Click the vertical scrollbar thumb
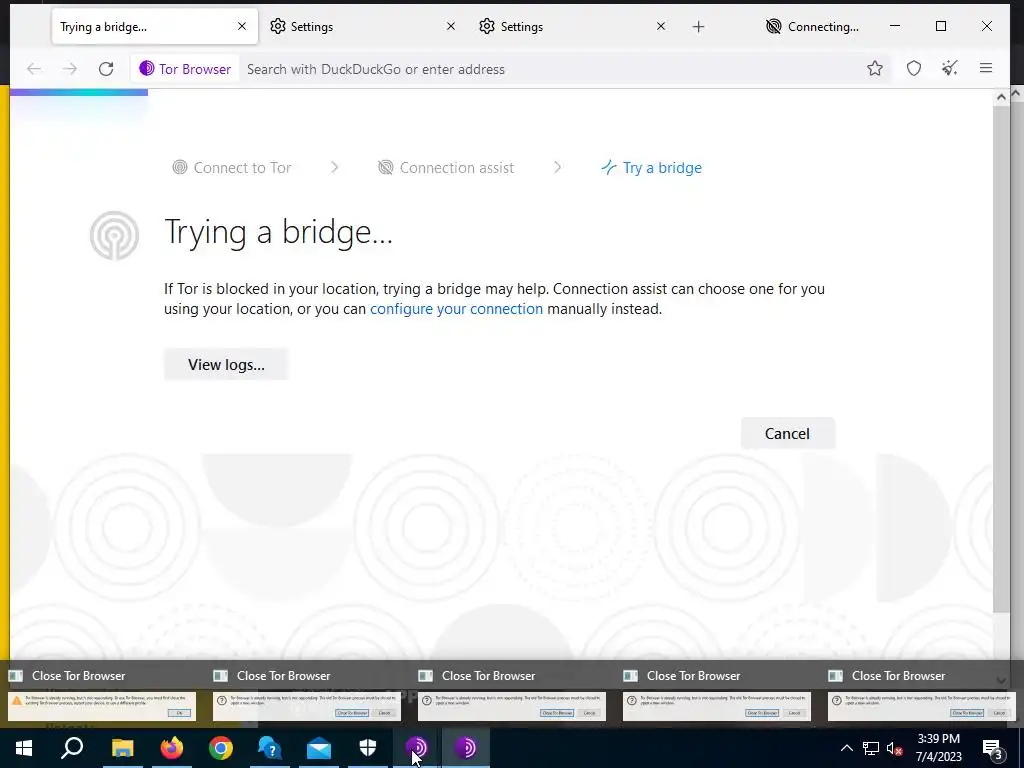Screen dimensions: 1024x768 [x=1000, y=359]
